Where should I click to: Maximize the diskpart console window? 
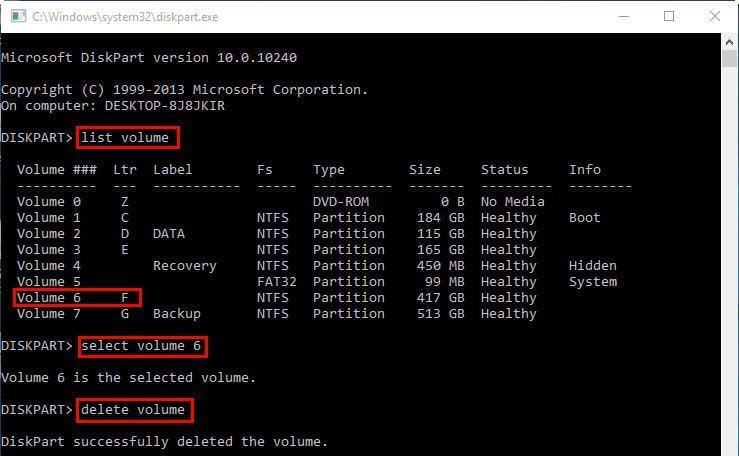669,16
